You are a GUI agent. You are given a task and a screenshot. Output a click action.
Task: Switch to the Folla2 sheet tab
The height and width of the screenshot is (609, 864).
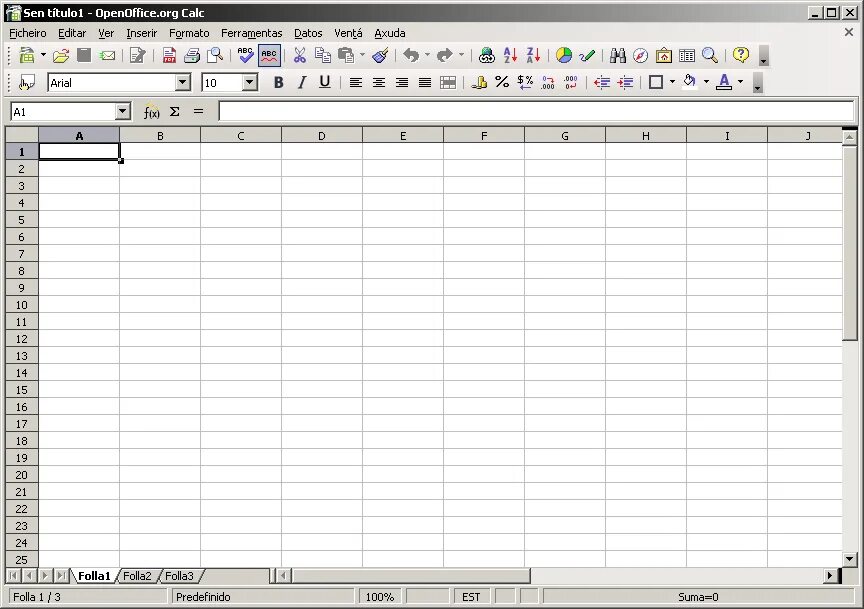tap(137, 576)
